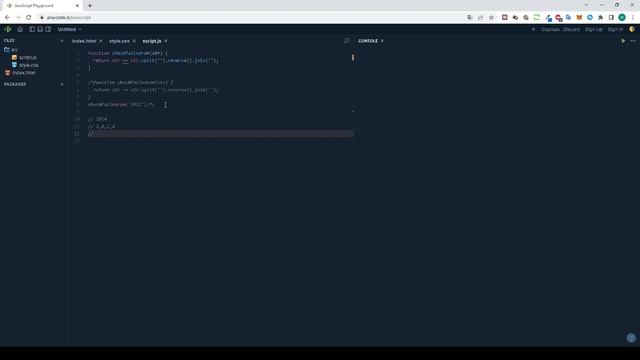Open the Courses link

click(x=550, y=29)
